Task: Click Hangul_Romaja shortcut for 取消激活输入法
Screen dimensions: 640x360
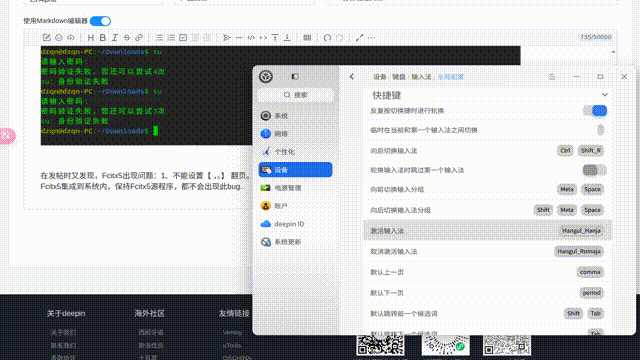Action: coord(579,251)
